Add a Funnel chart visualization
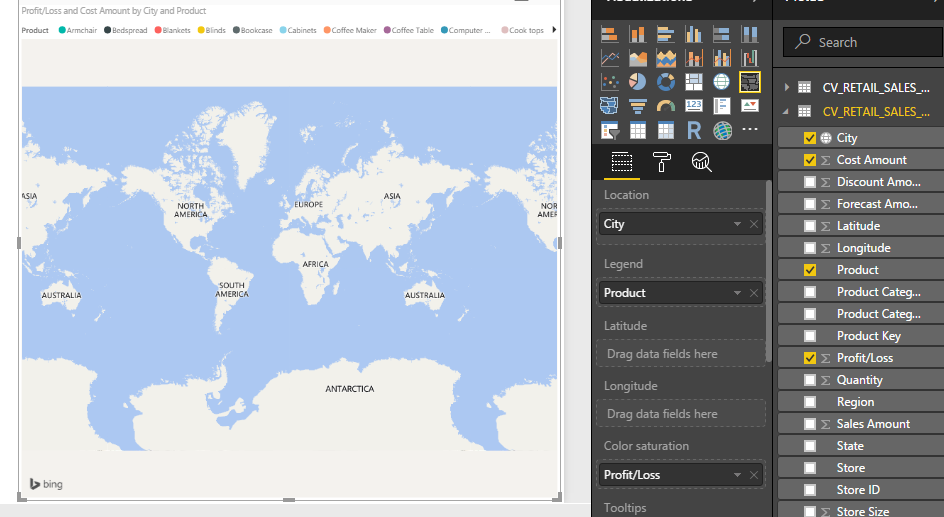 [x=638, y=106]
